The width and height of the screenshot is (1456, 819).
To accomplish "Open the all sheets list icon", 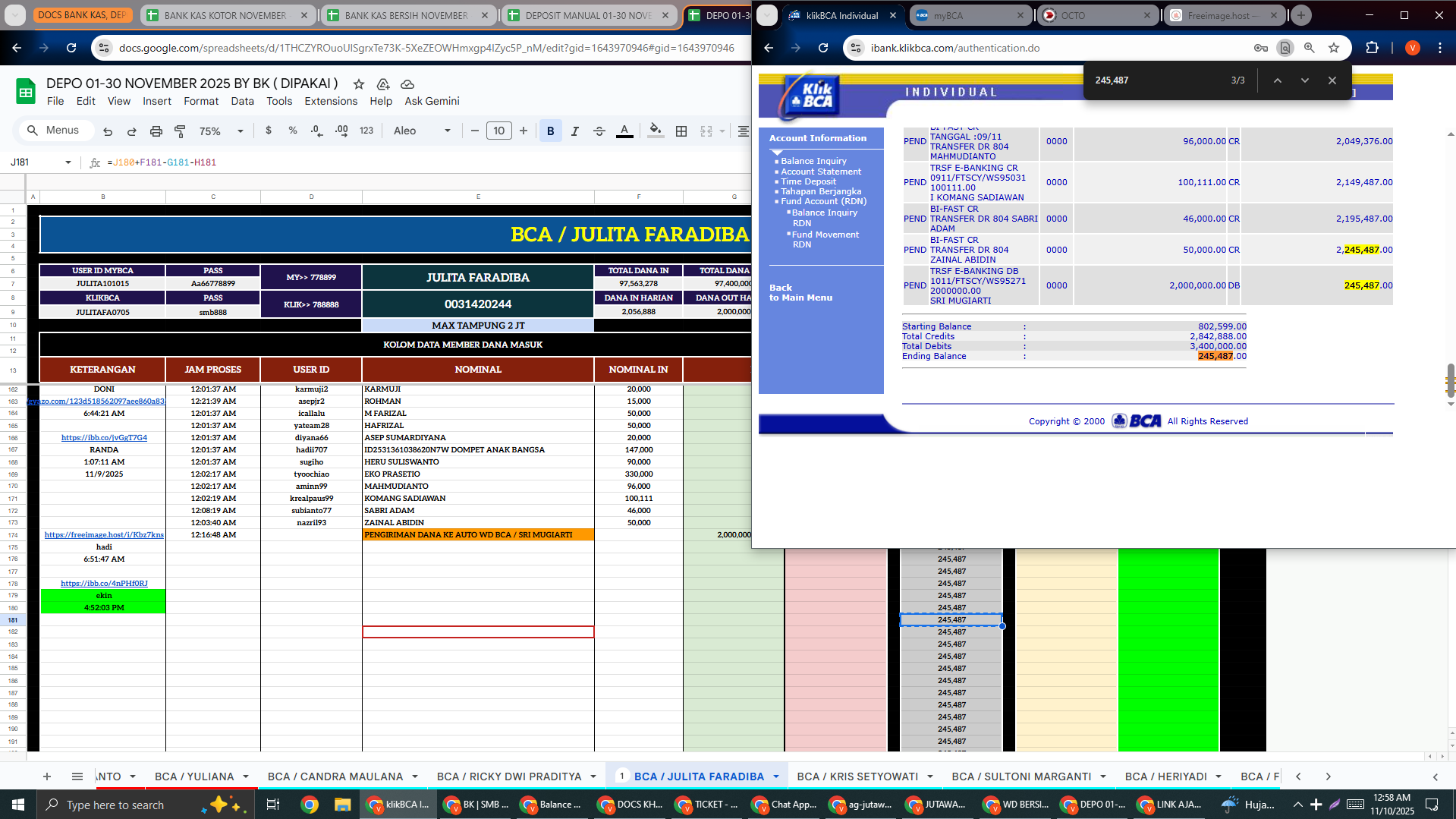I will [x=77, y=776].
